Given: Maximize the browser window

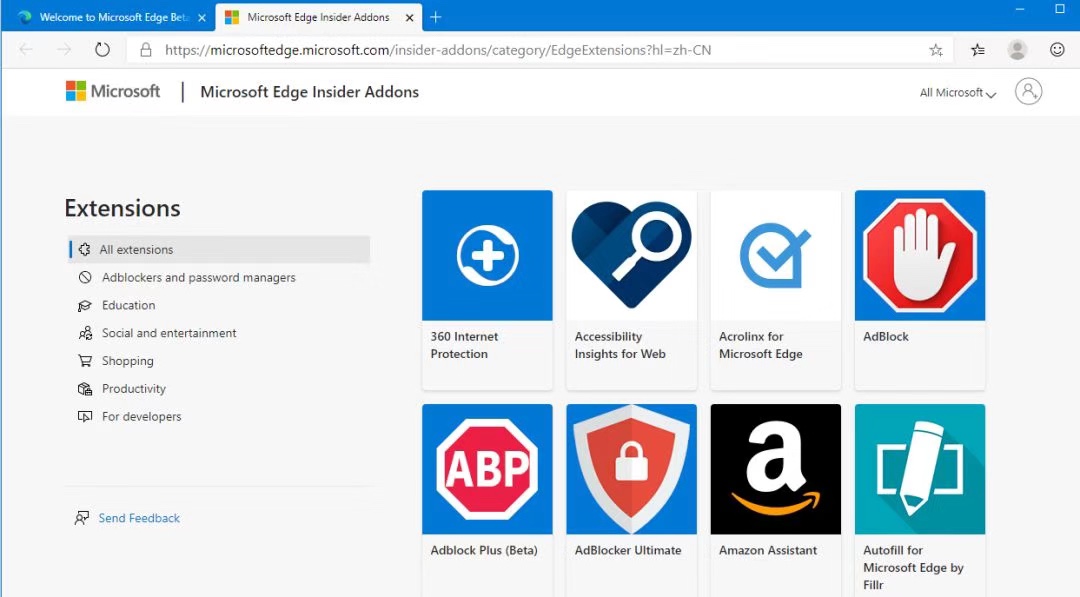Looking at the screenshot, I should pyautogui.click(x=1060, y=9).
